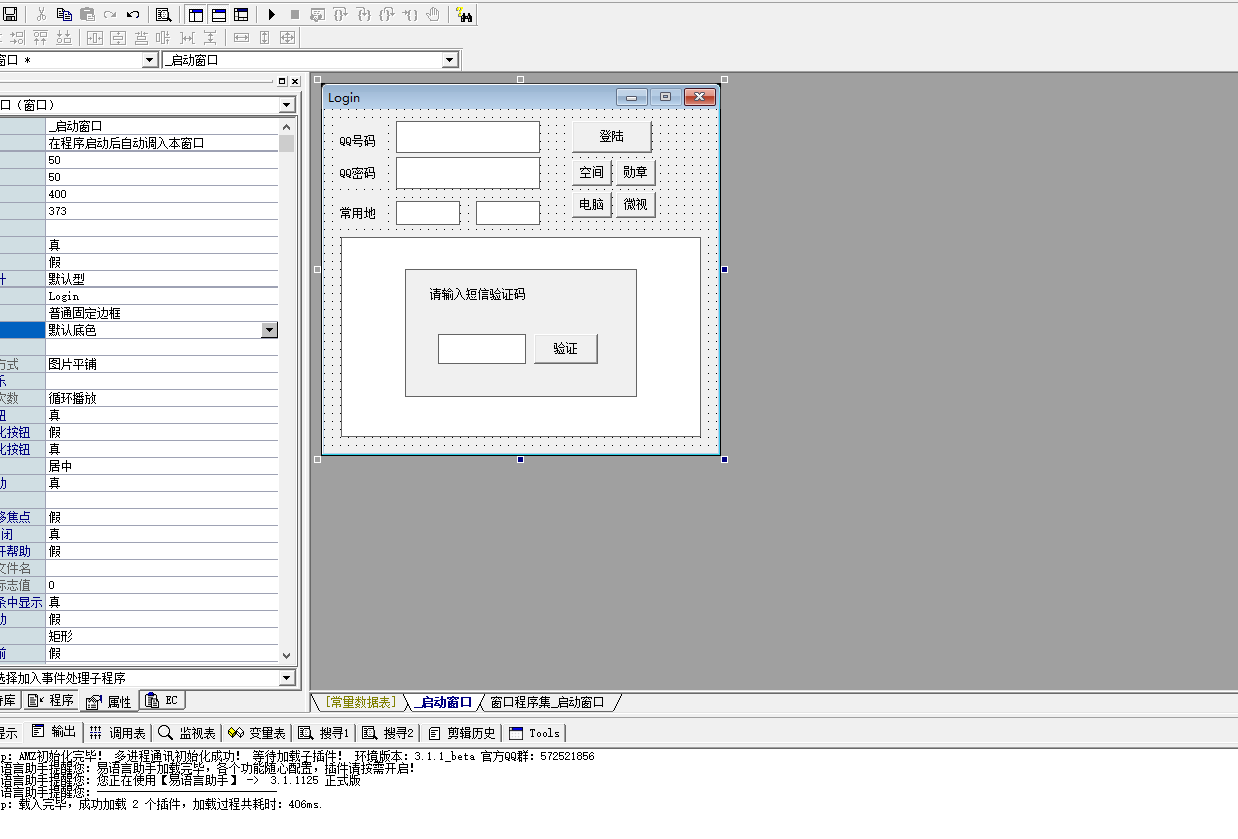Click the magnifier document find icon
The height and width of the screenshot is (839, 1238).
point(163,15)
